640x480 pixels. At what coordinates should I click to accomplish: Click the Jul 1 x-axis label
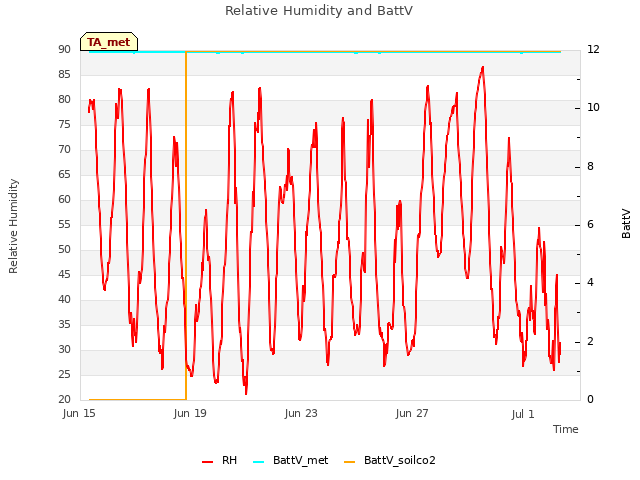[523, 414]
